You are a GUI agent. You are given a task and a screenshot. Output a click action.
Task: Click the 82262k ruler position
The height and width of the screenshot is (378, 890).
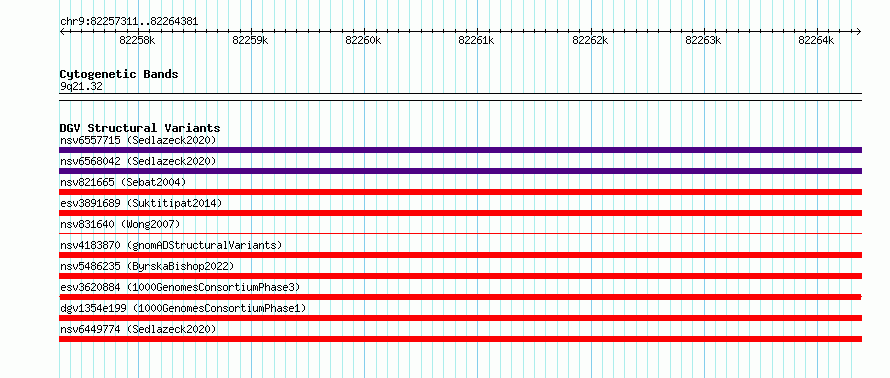[x=590, y=40]
